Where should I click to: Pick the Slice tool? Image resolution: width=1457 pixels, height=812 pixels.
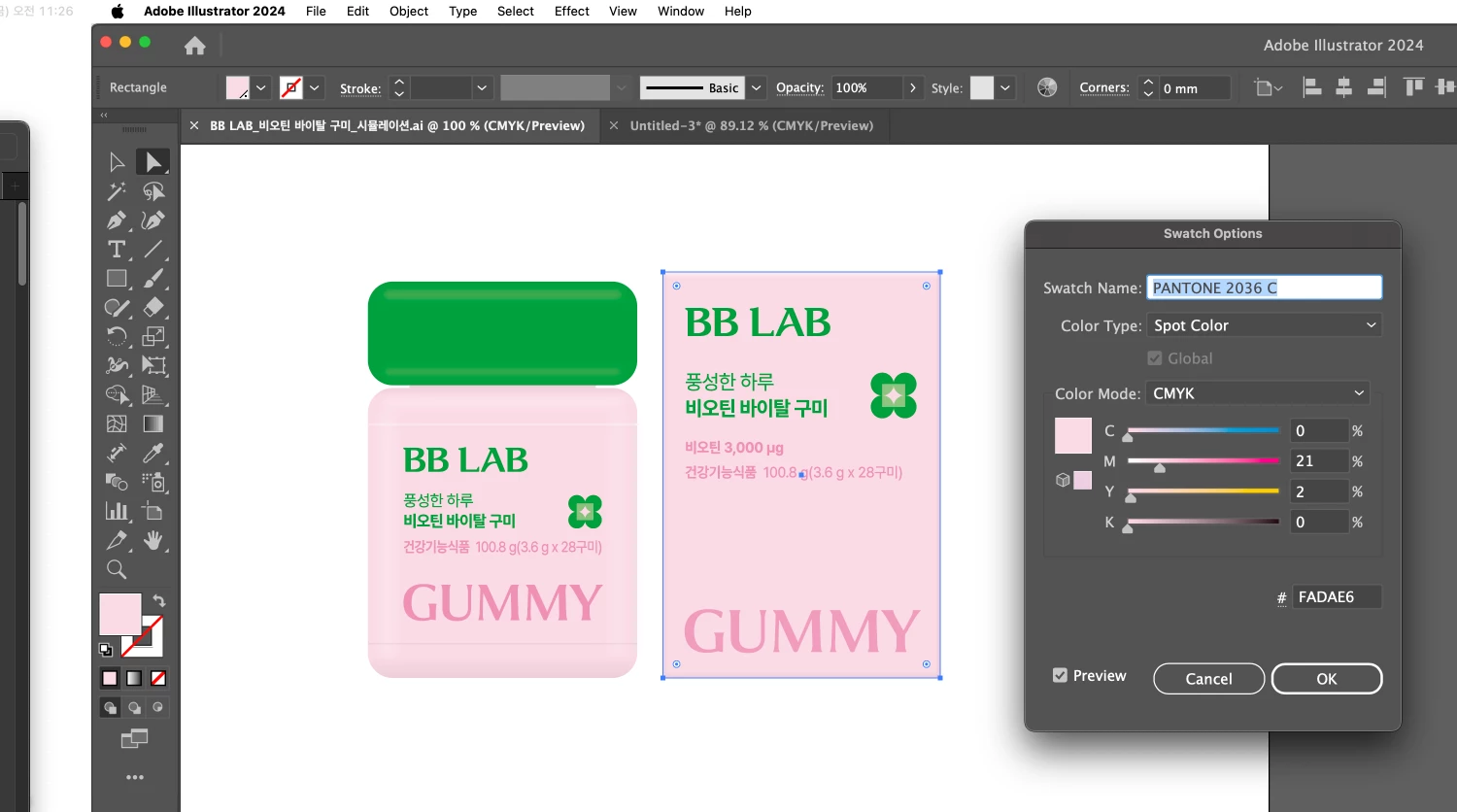(117, 540)
